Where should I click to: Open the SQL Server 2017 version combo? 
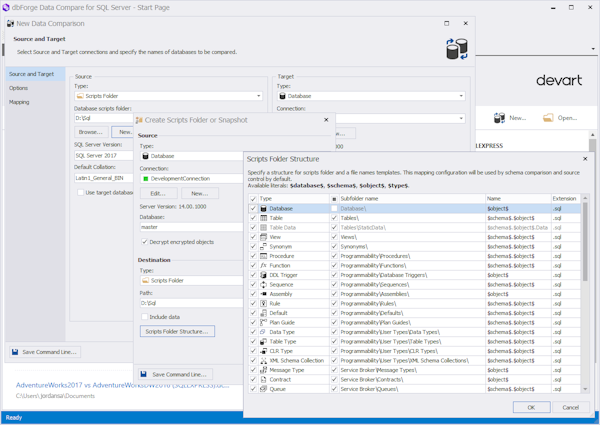[x=103, y=156]
